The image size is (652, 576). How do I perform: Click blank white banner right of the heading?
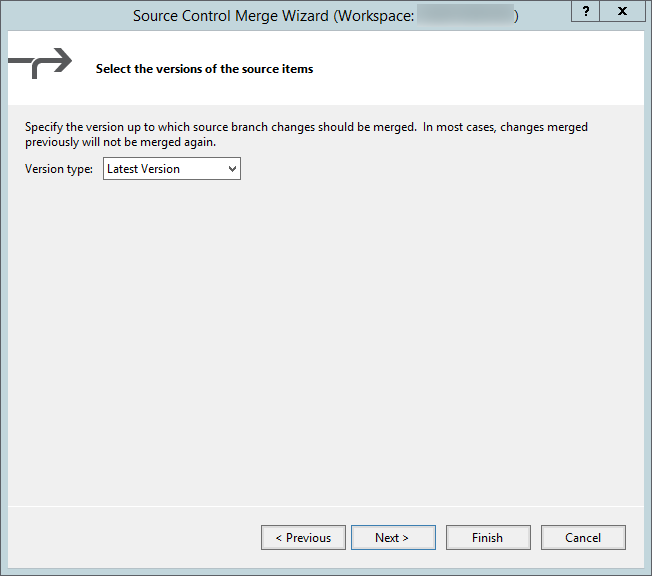[x=480, y=69]
